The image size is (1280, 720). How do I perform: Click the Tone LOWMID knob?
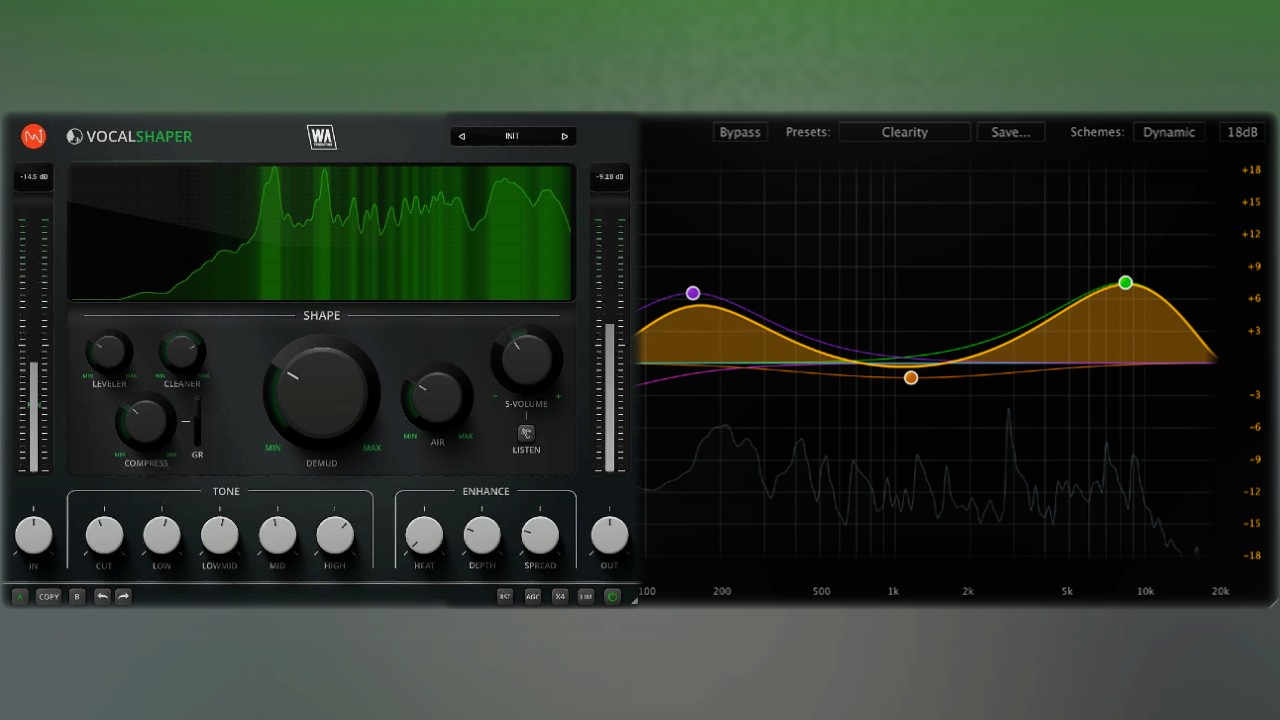219,536
